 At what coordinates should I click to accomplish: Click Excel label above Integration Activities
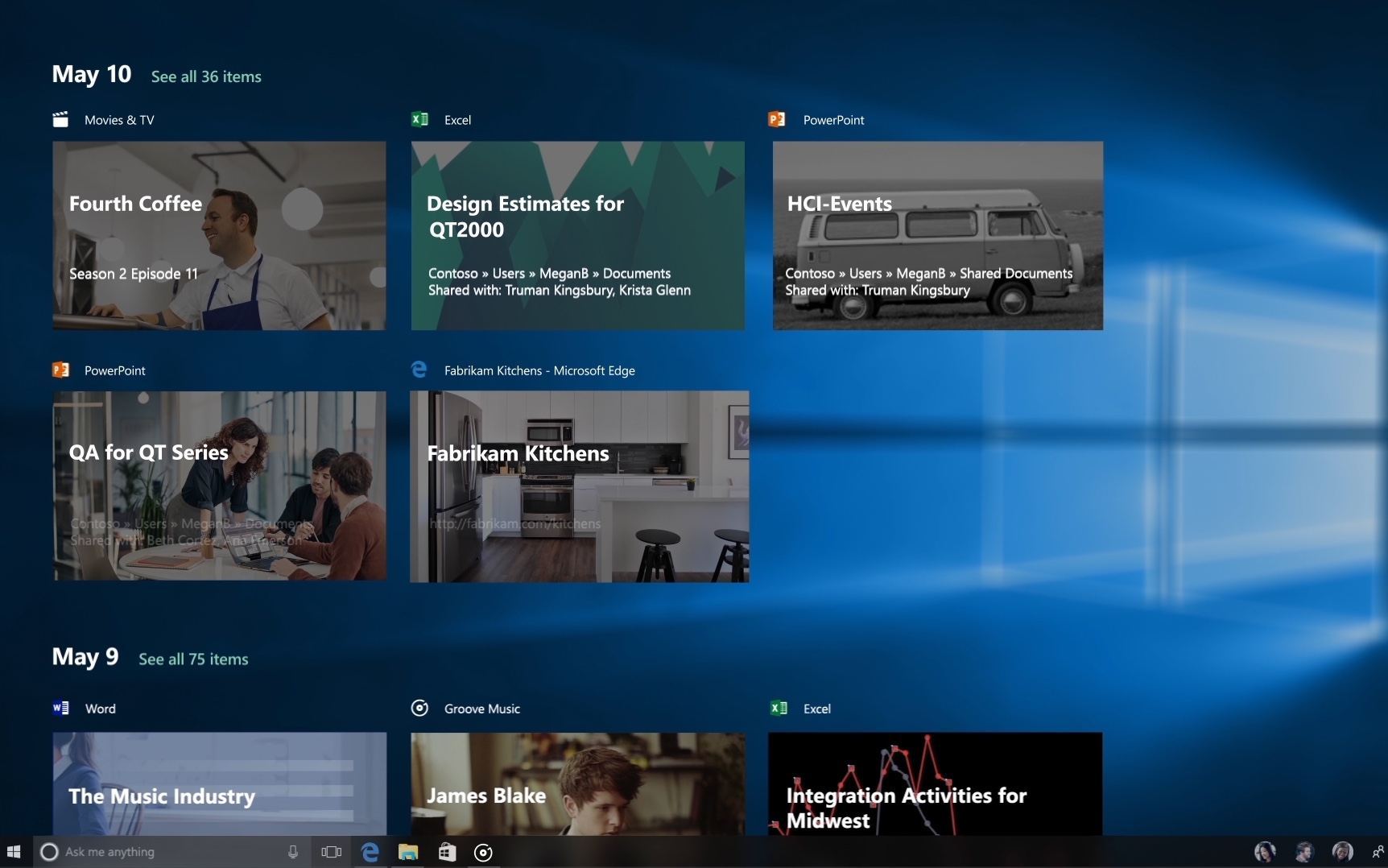pyautogui.click(x=817, y=709)
